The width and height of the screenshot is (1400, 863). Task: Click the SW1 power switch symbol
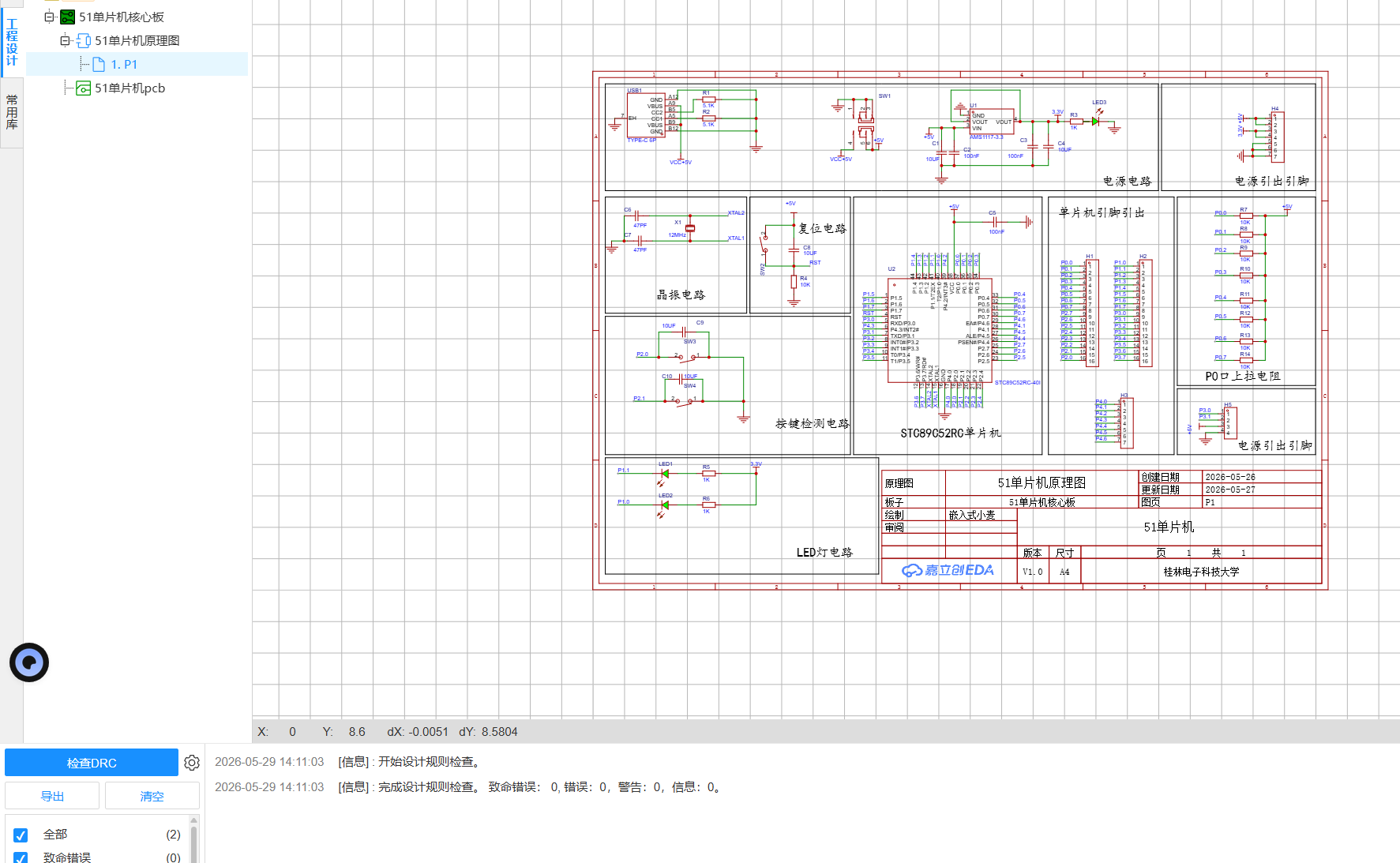click(x=866, y=126)
